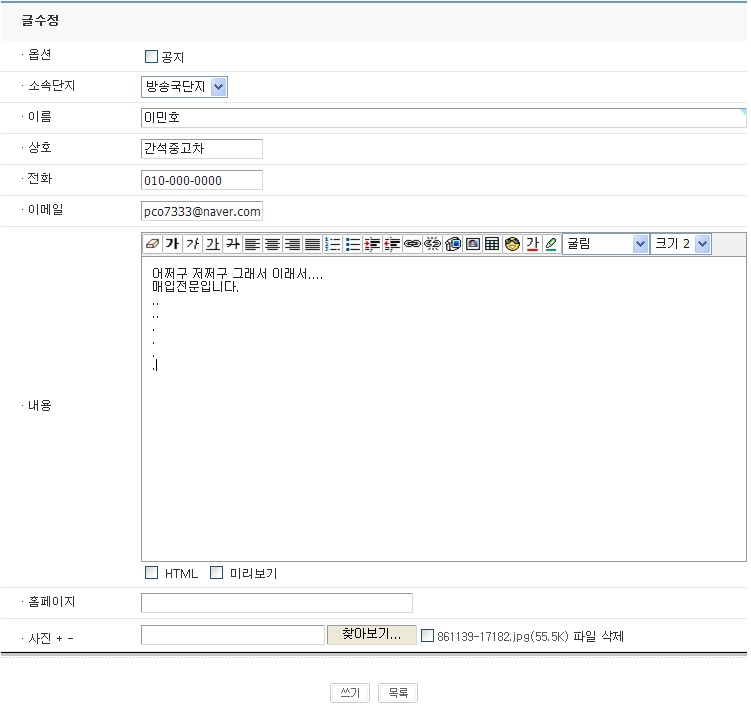Click the 찾아보기 browse button

(x=371, y=635)
